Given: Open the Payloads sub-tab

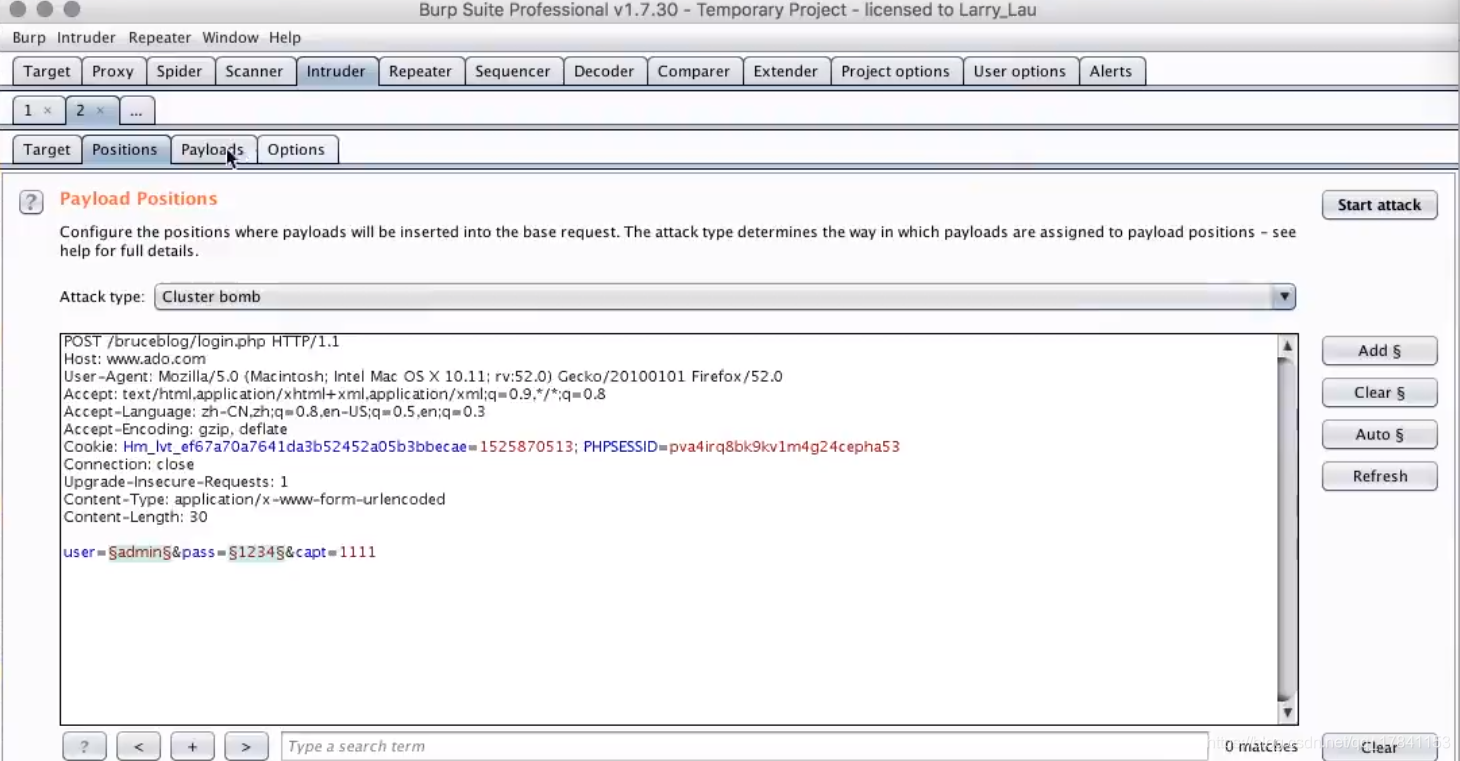Looking at the screenshot, I should (x=212, y=150).
